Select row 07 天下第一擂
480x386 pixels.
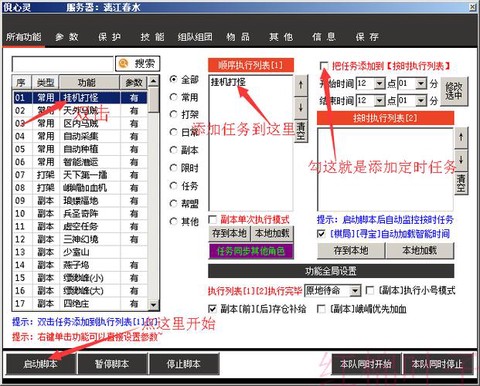coord(80,175)
